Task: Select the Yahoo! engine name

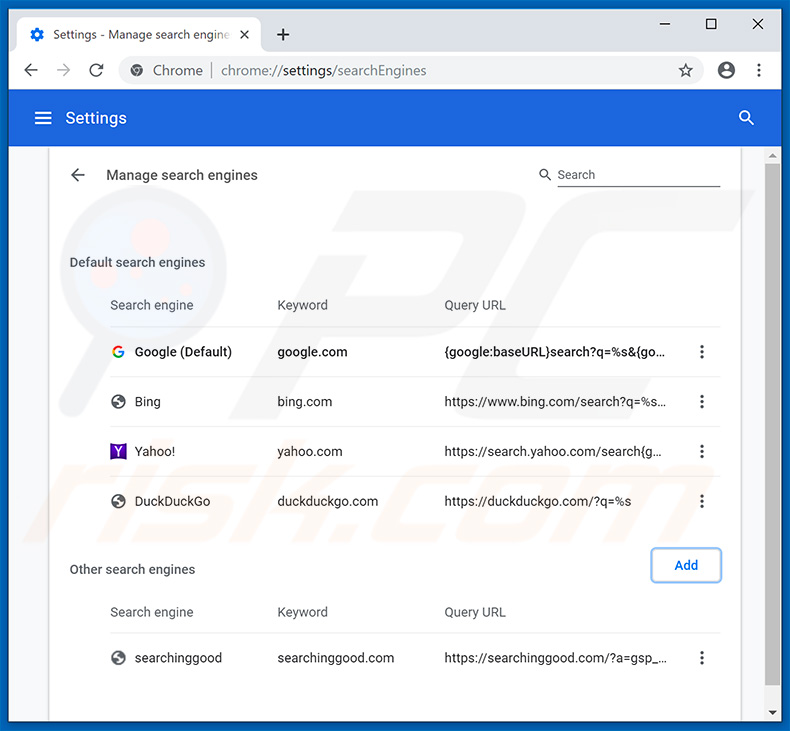Action: [x=155, y=451]
